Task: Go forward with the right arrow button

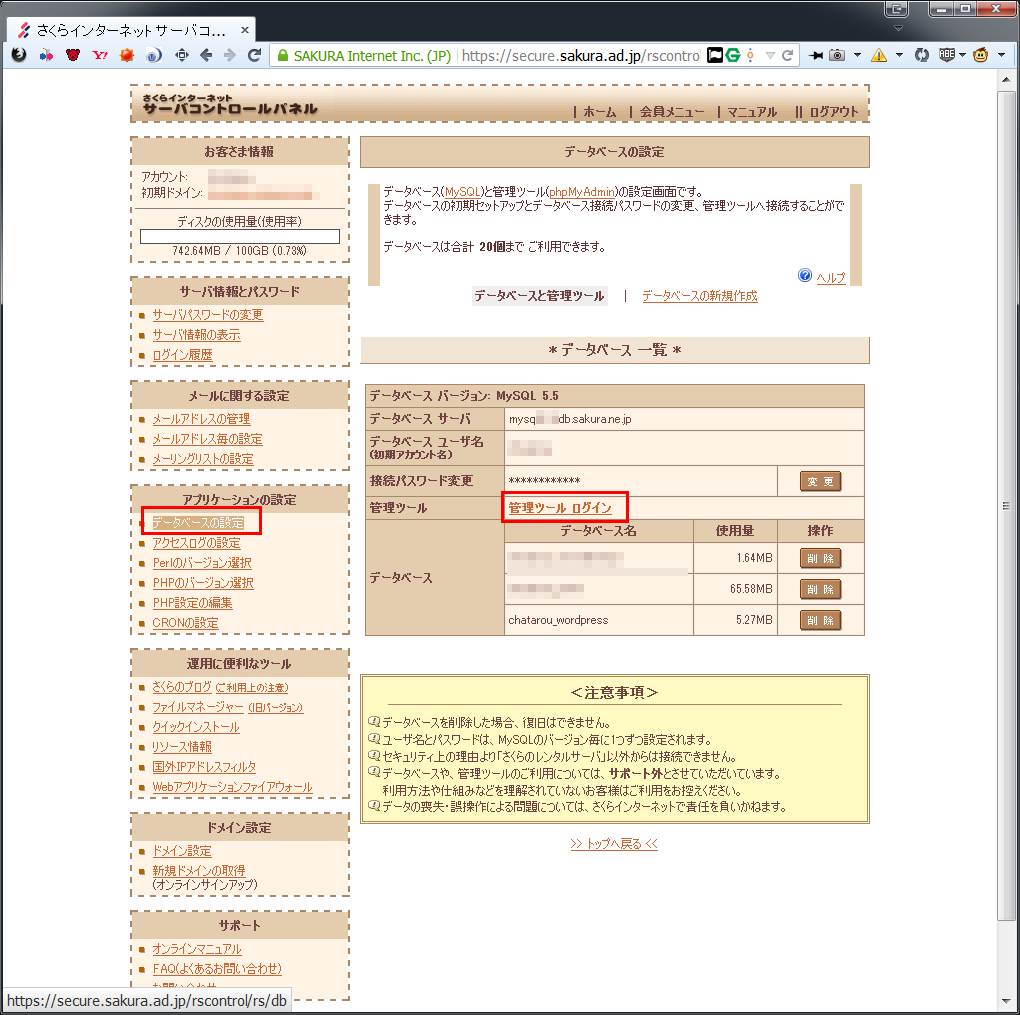Action: [230, 55]
